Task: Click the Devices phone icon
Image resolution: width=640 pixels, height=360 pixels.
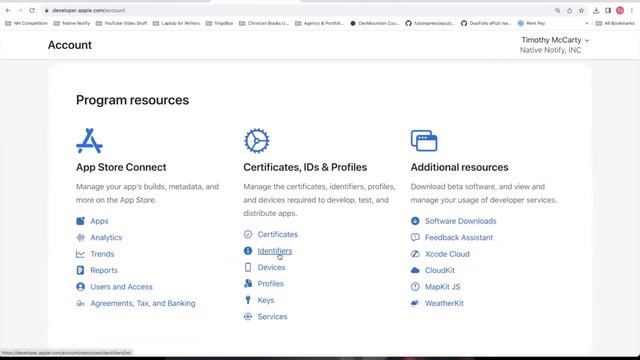Action: coord(248,267)
